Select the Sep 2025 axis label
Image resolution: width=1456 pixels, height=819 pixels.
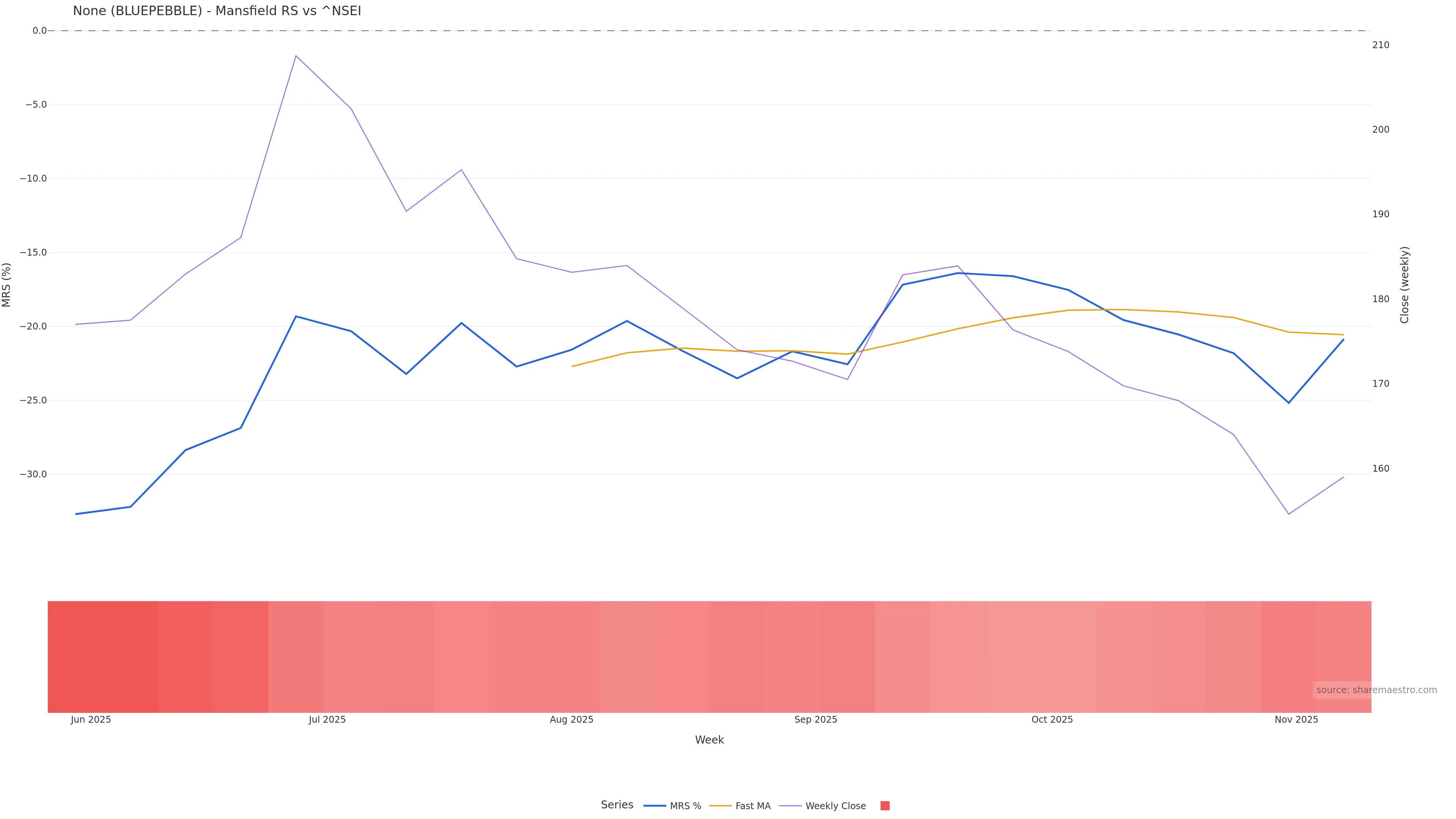tap(816, 720)
